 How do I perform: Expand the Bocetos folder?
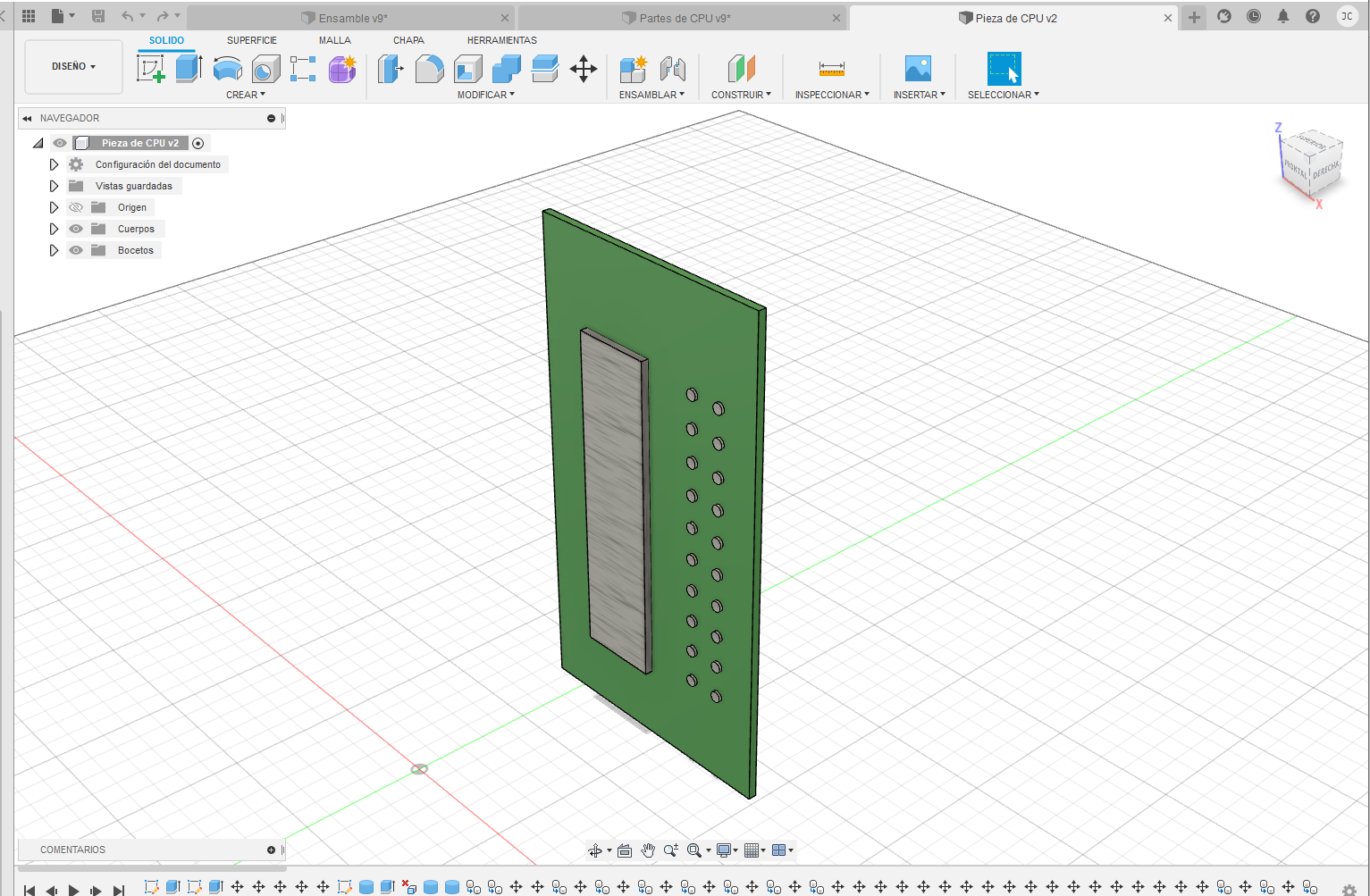(x=54, y=250)
